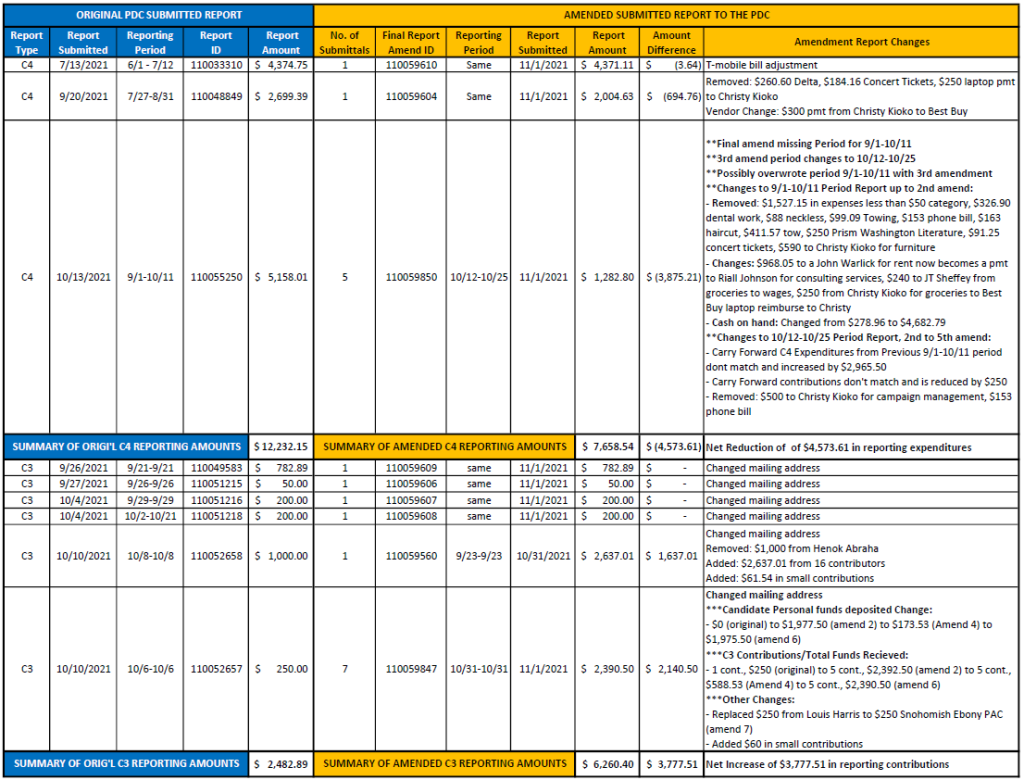Select the $6,260.40 amended C3 total cell
The height and width of the screenshot is (780, 1024).
(x=608, y=764)
